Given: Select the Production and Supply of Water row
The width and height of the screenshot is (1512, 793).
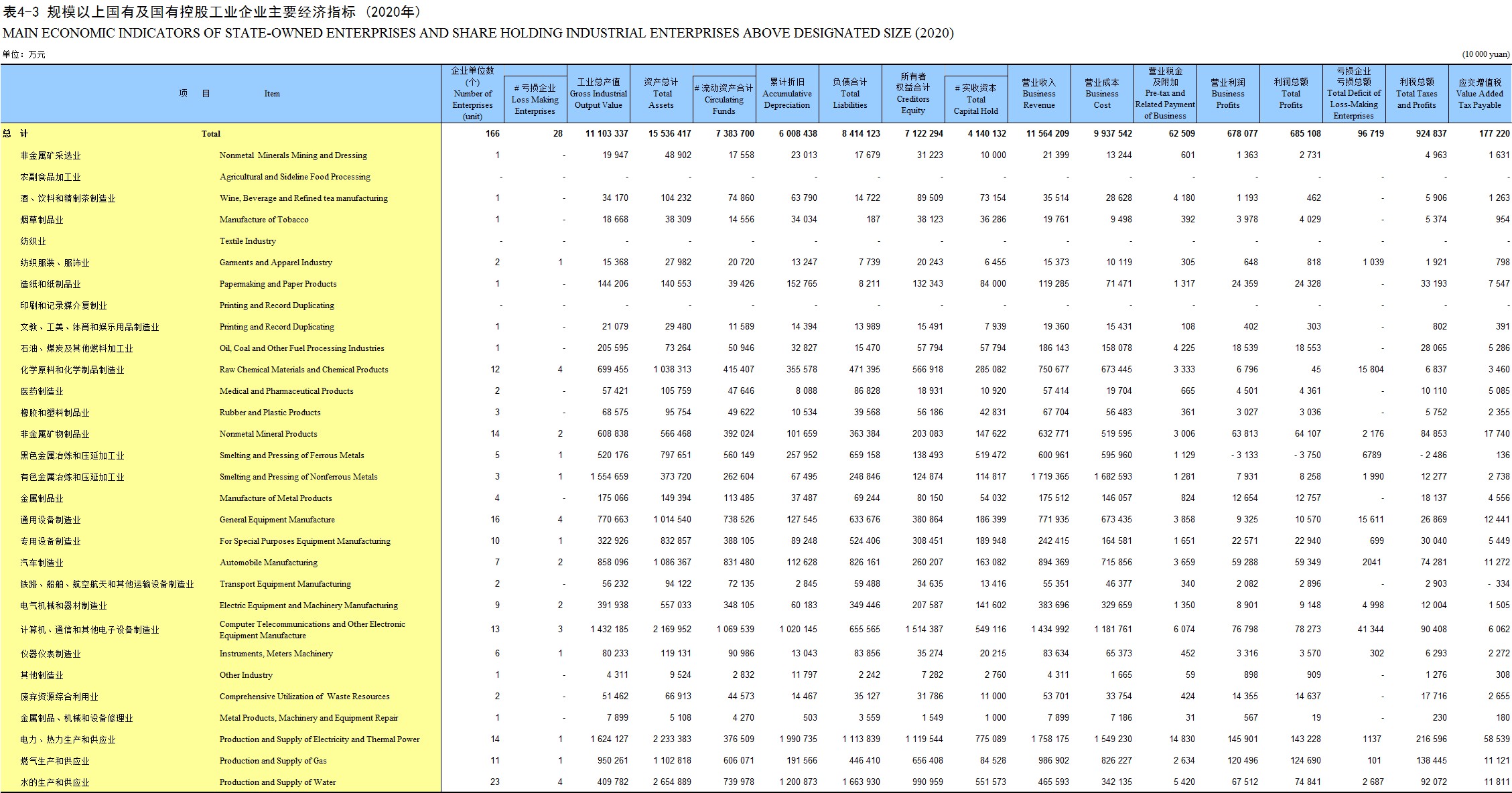Looking at the screenshot, I should coord(756,782).
